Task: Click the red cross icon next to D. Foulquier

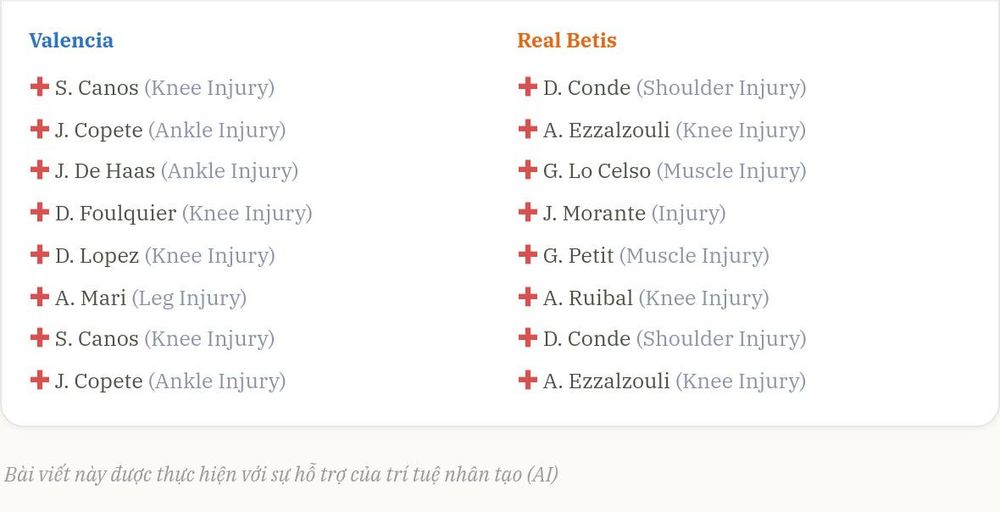Action: point(40,212)
